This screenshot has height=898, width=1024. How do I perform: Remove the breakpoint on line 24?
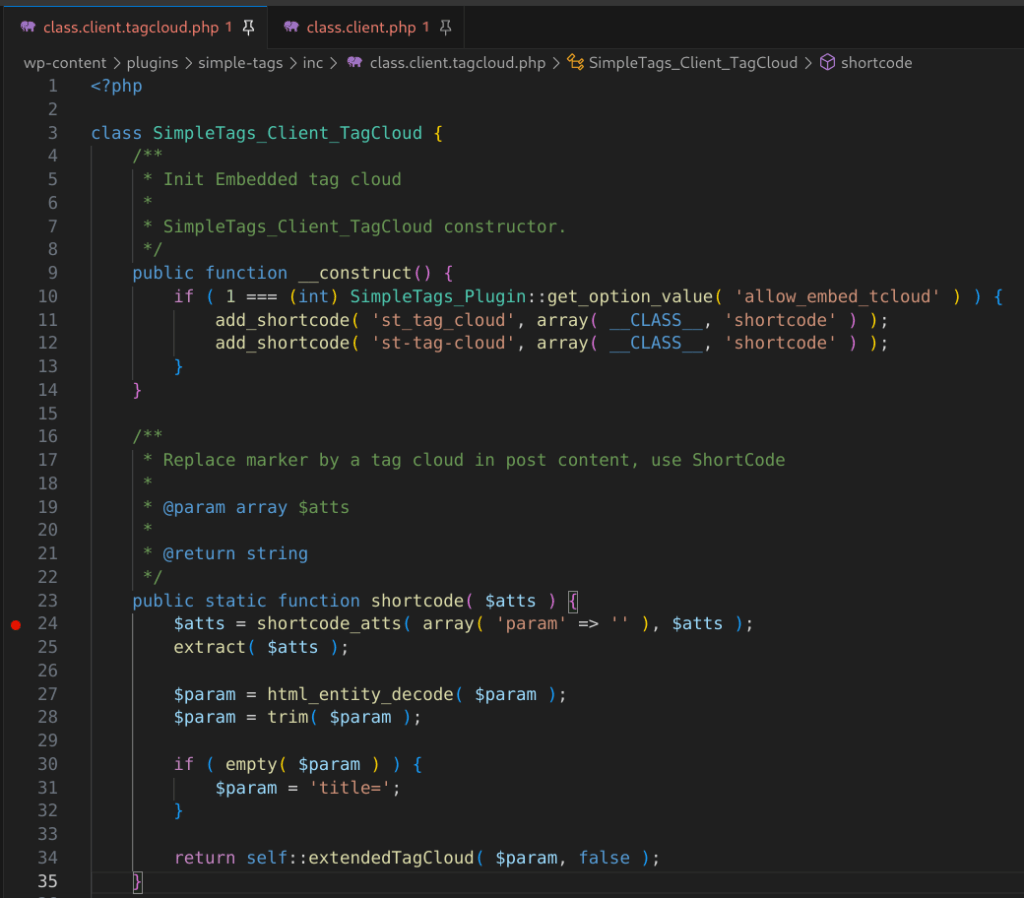coord(16,623)
